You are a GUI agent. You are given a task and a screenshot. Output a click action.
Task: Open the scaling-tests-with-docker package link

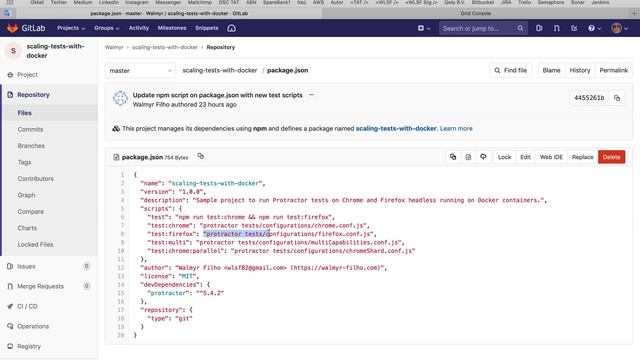click(396, 129)
